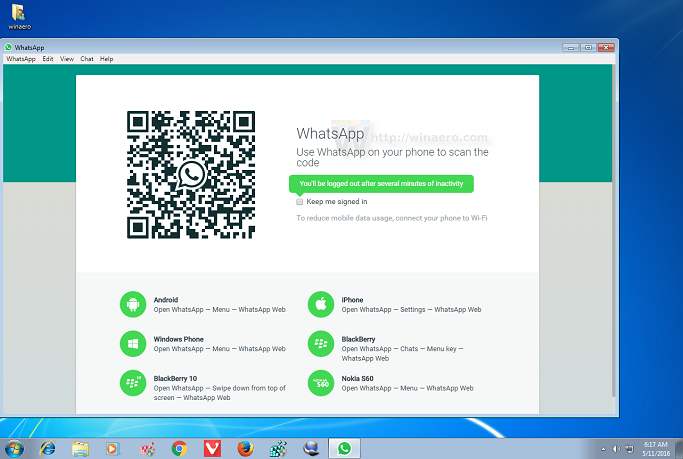Click the Windows Start button
Image resolution: width=683 pixels, height=459 pixels.
(14, 448)
